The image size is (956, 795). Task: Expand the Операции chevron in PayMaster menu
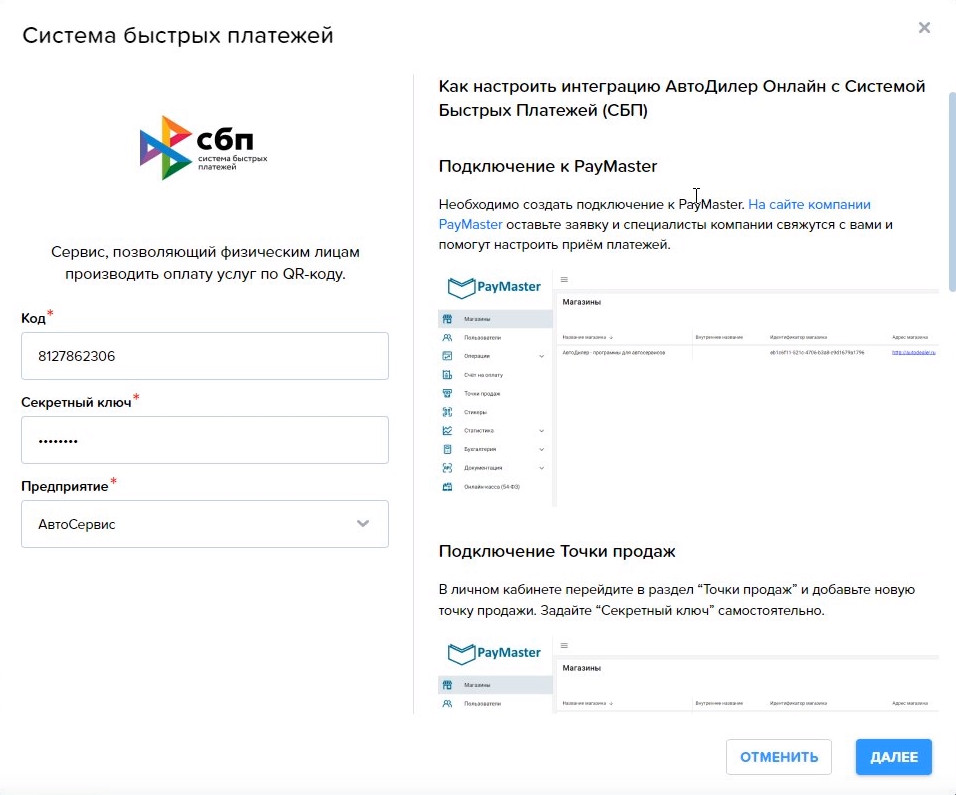coord(542,356)
